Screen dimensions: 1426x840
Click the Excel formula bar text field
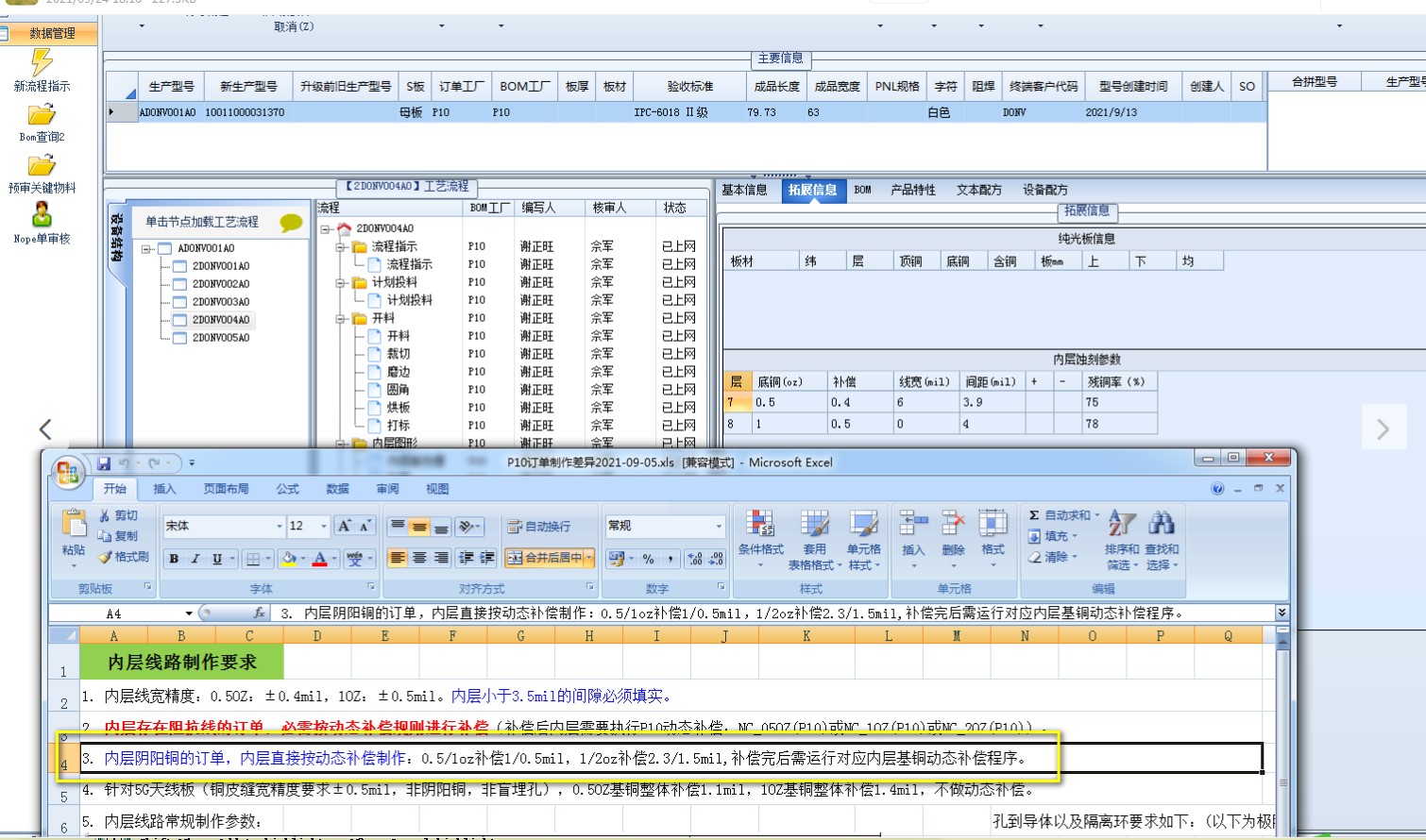click(774, 613)
